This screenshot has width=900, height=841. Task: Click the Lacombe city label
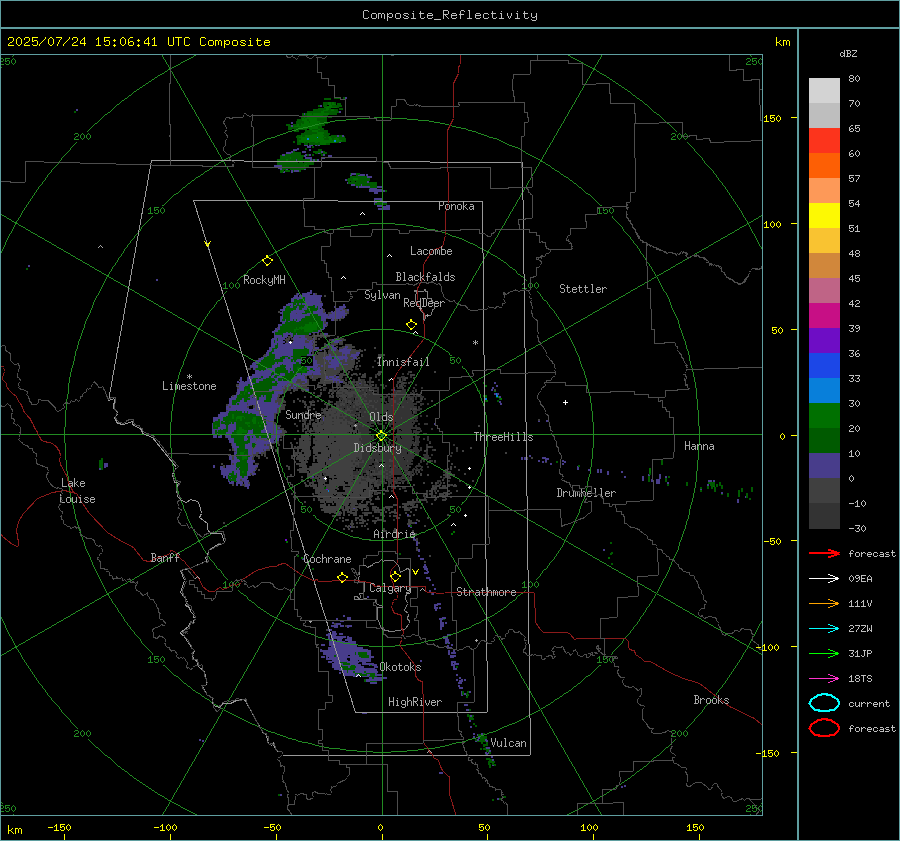(x=431, y=251)
